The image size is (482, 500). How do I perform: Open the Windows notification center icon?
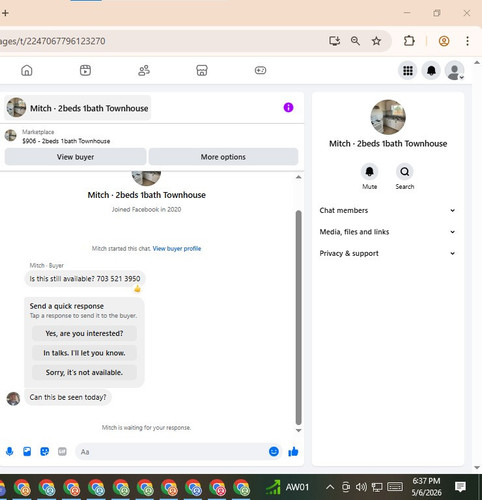click(x=460, y=487)
